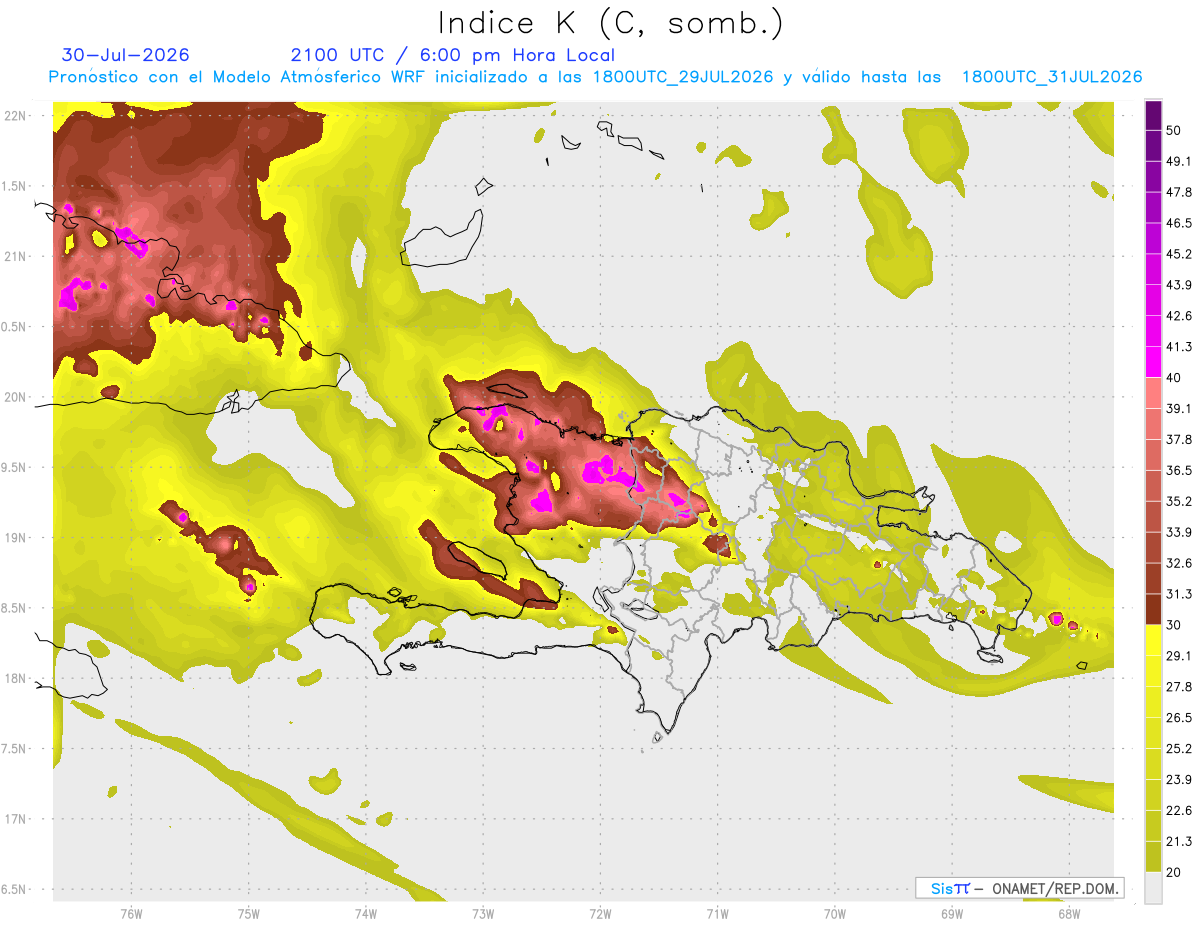Image resolution: width=1200 pixels, height=927 pixels.
Task: Click the 75W longitude label
Action: (x=249, y=913)
